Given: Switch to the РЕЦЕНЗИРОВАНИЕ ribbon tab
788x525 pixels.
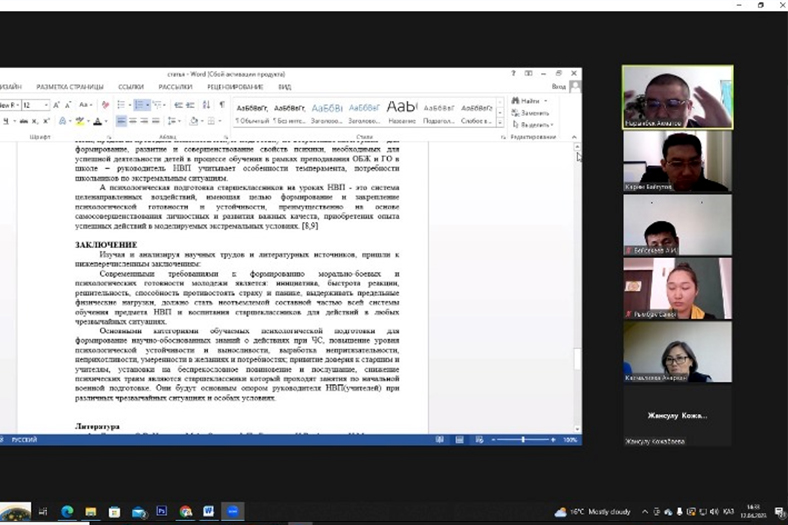Looking at the screenshot, I should 235,87.
